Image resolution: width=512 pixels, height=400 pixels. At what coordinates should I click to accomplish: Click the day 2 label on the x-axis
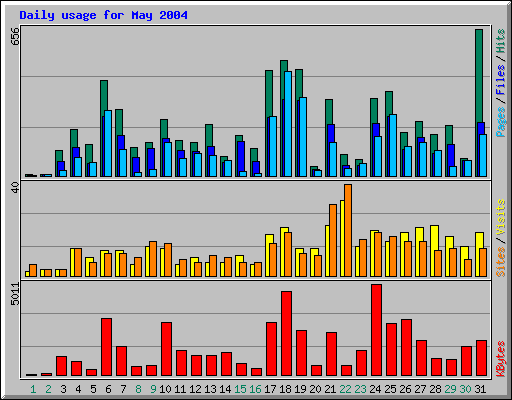(48, 389)
